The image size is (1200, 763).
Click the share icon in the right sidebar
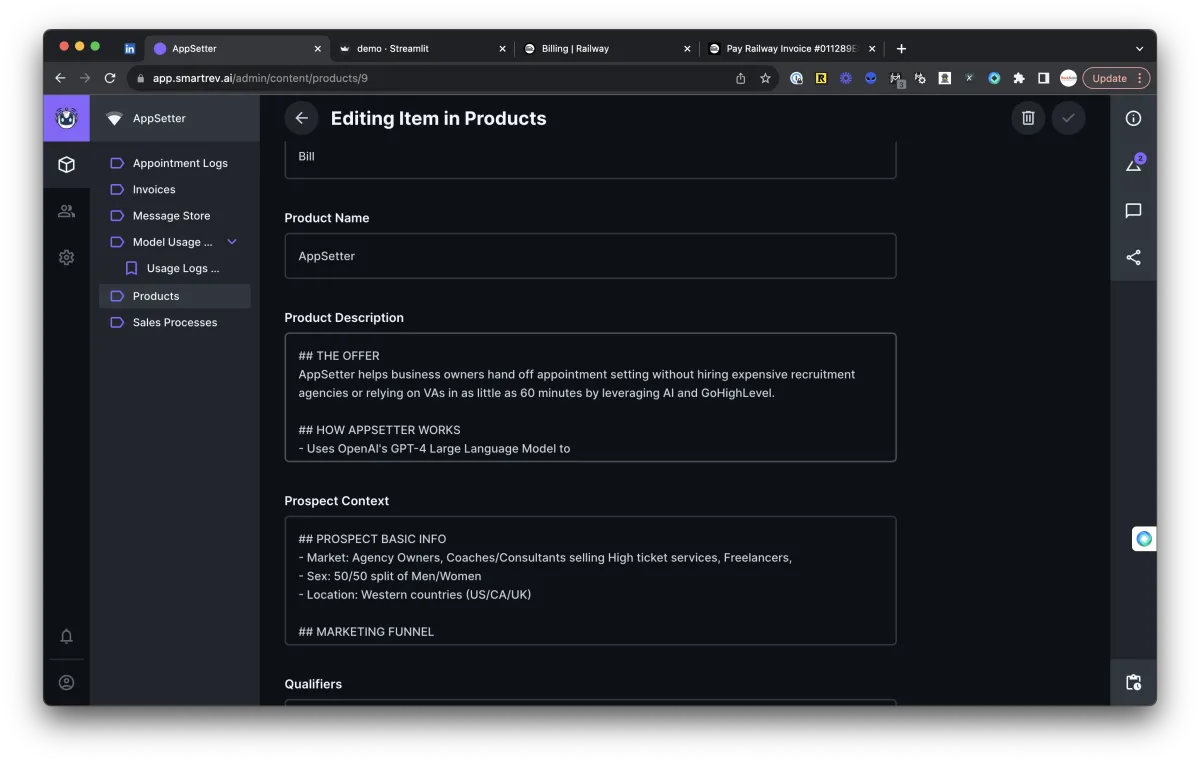click(x=1133, y=257)
